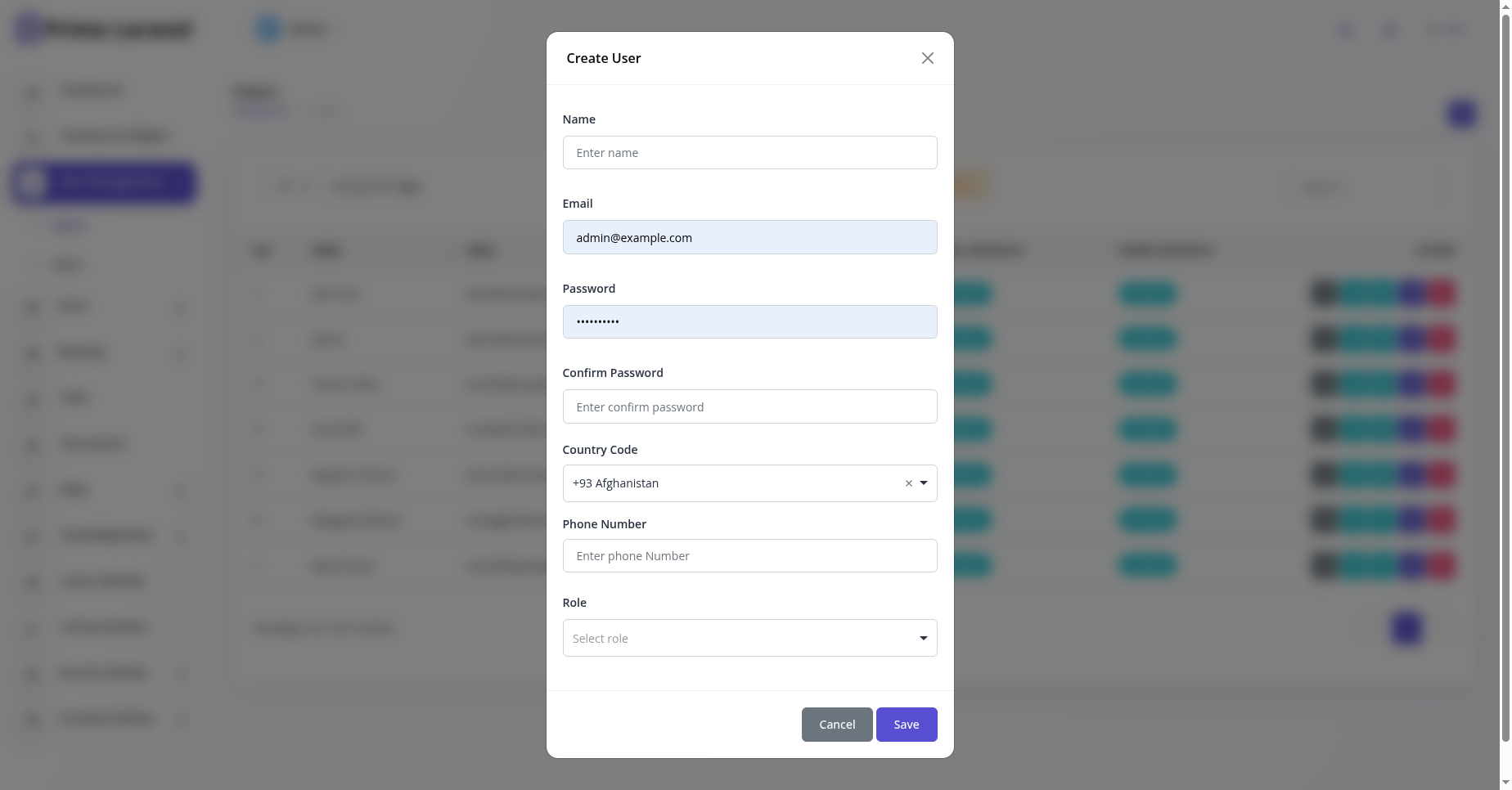Viewport: 1512px width, 790px height.
Task: Click the Confirm Password label
Action: pyautogui.click(x=613, y=373)
